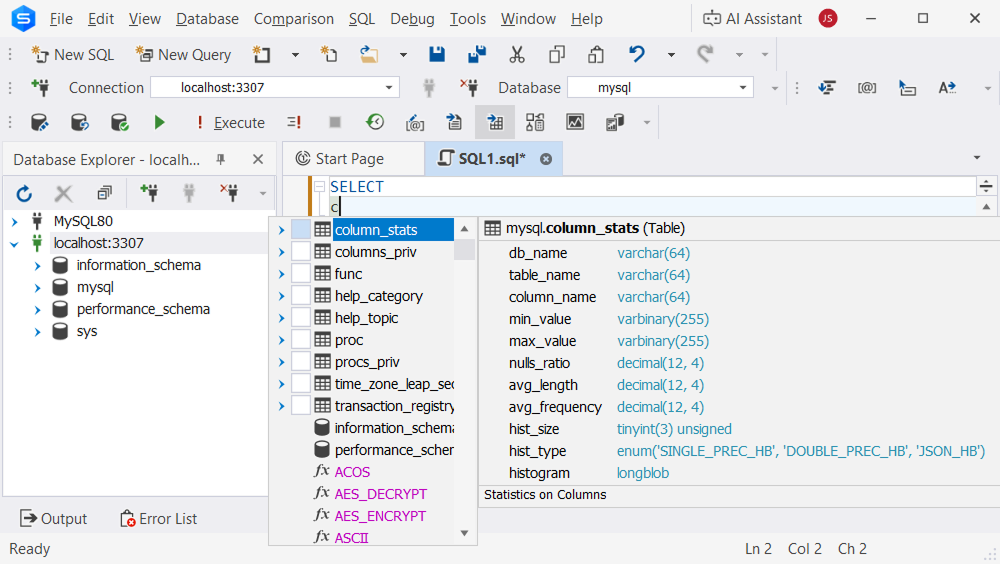Pin the Database Explorer panel
The image size is (1000, 564).
point(221,159)
